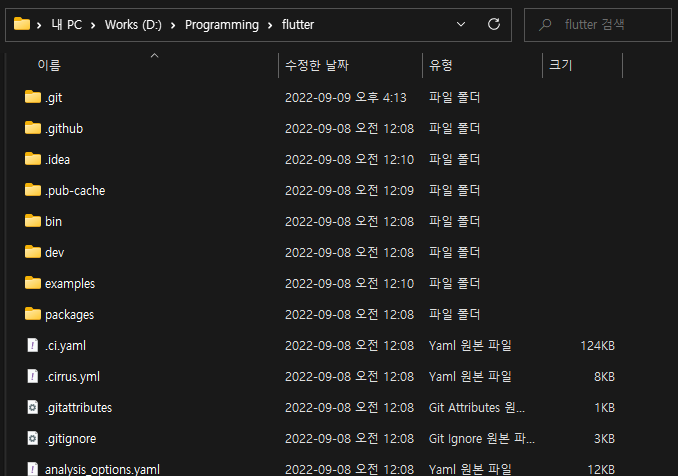This screenshot has height=476, width=678.
Task: Click the bin folder name
Action: coord(54,221)
